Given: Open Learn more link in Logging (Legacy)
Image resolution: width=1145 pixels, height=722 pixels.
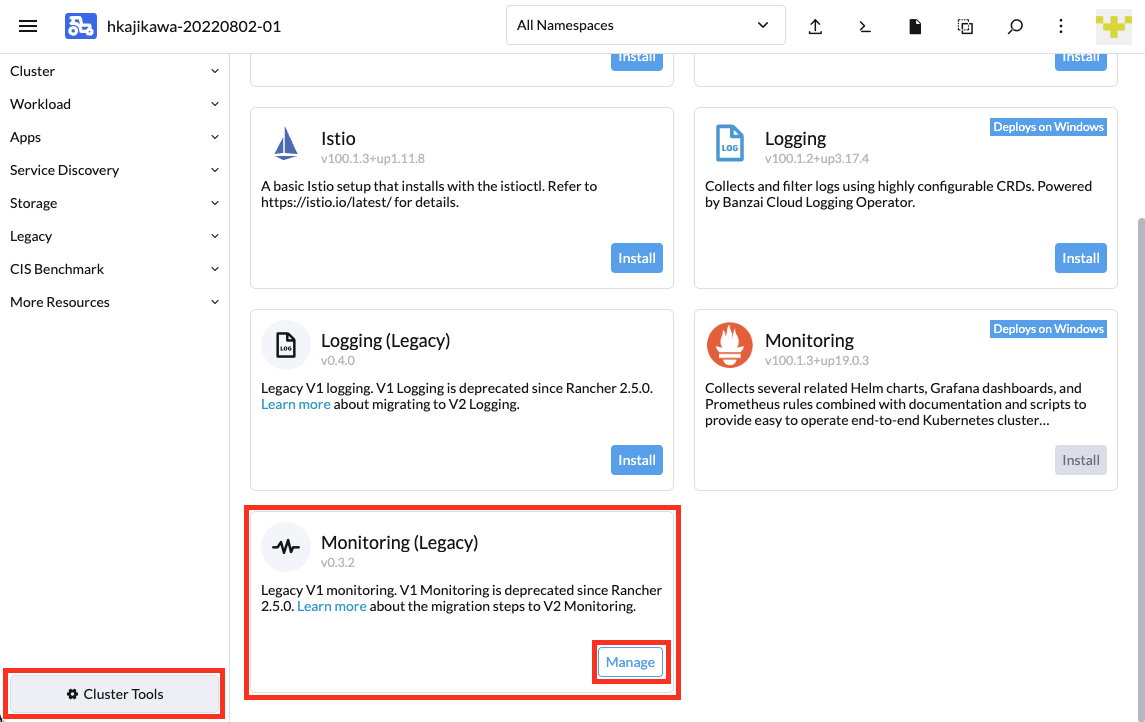Looking at the screenshot, I should [296, 404].
